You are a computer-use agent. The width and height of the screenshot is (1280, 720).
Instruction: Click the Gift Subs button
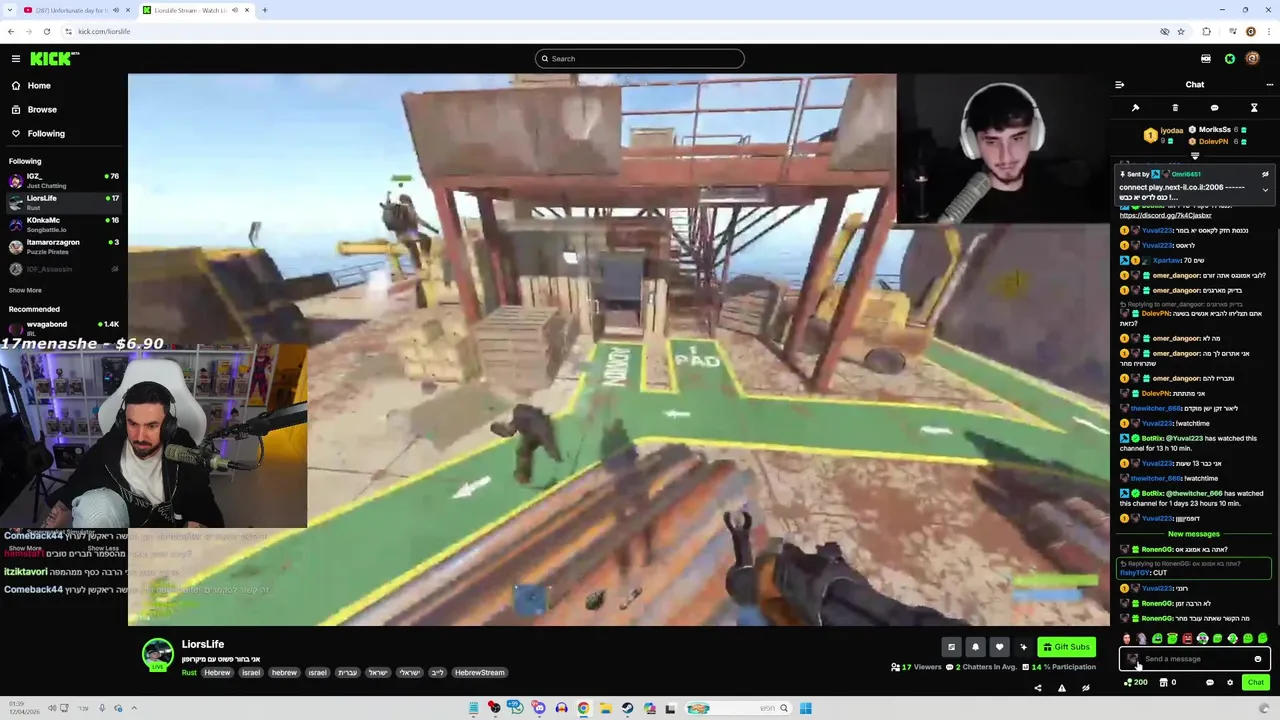[1066, 647]
